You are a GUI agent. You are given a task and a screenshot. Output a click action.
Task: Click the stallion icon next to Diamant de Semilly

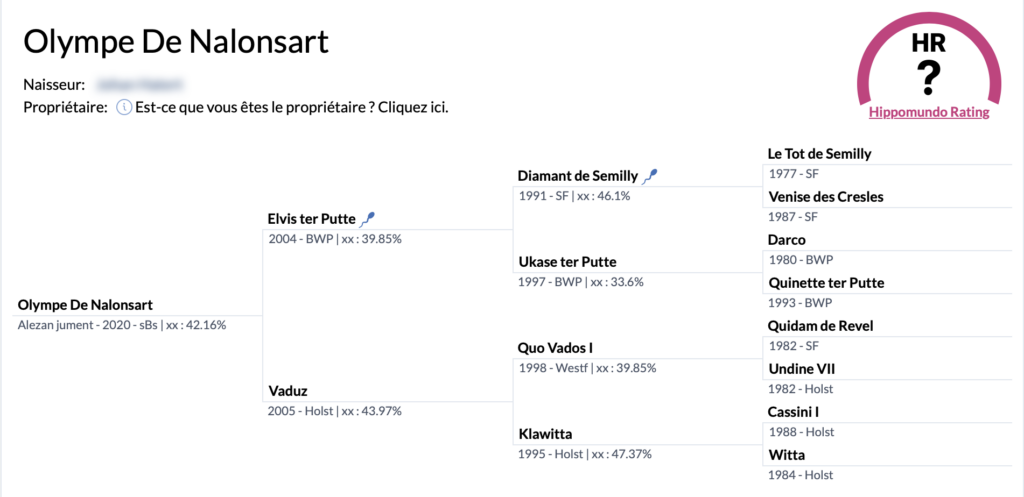650,175
